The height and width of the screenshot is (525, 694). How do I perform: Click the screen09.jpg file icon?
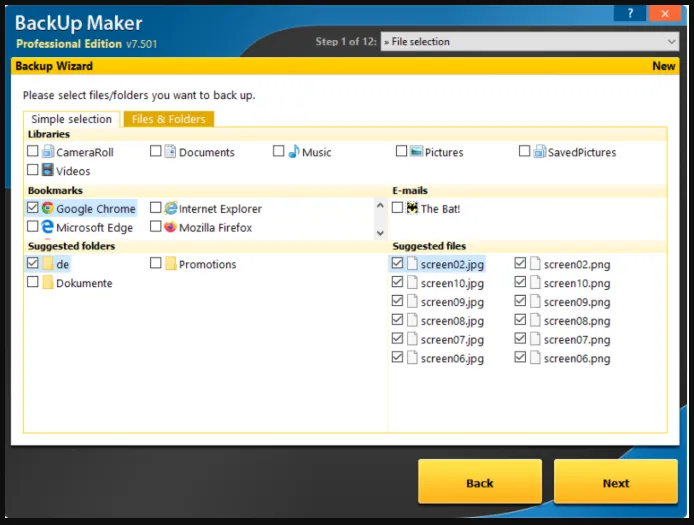(413, 301)
